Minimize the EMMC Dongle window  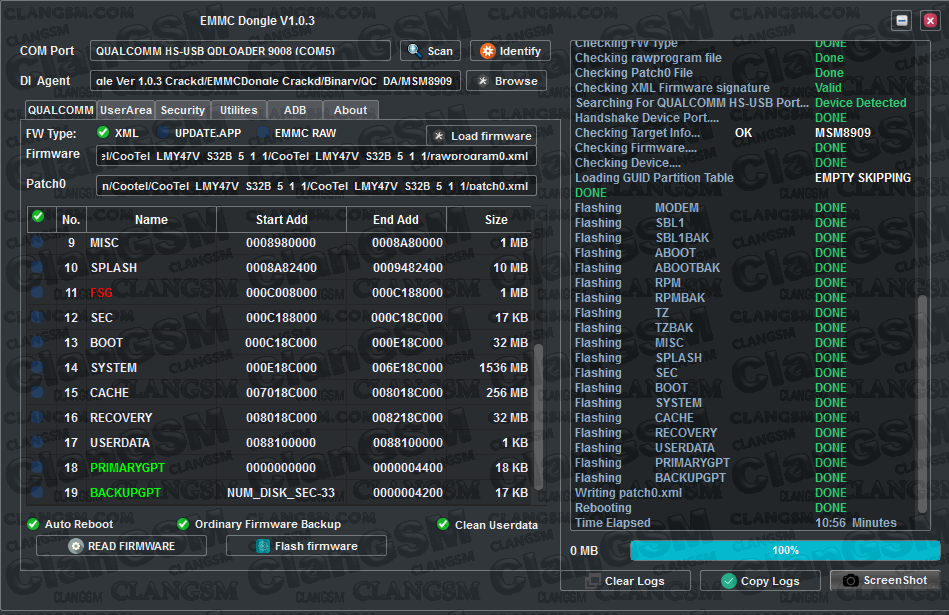pos(902,21)
